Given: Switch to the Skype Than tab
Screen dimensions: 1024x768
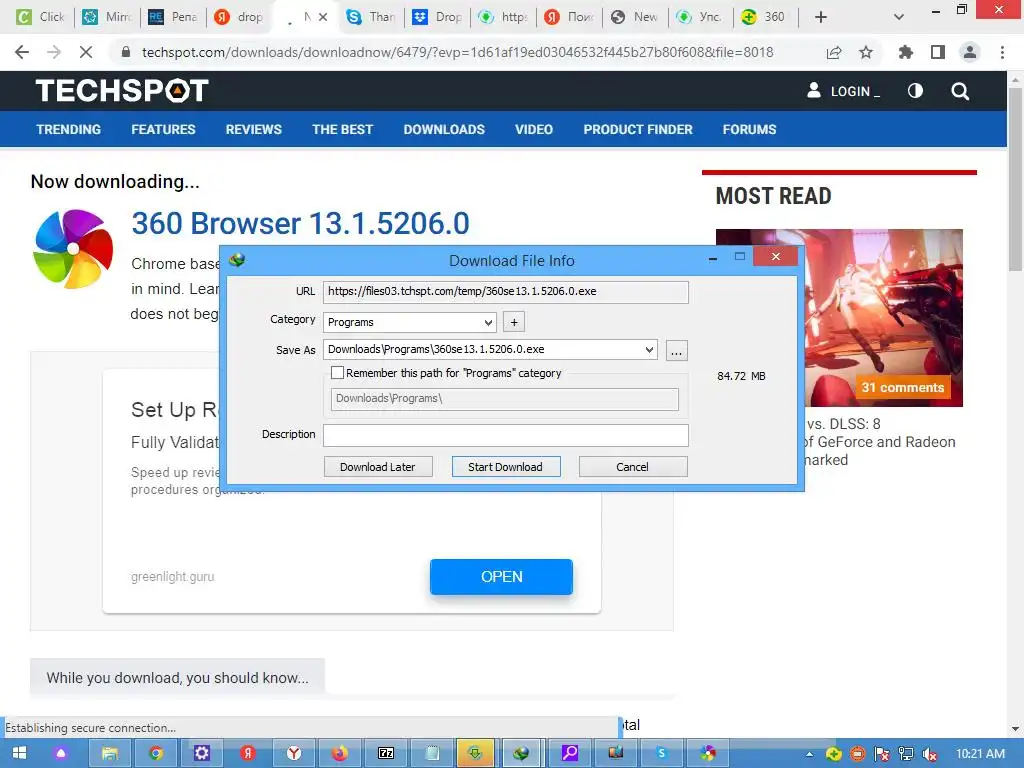Looking at the screenshot, I should point(371,17).
